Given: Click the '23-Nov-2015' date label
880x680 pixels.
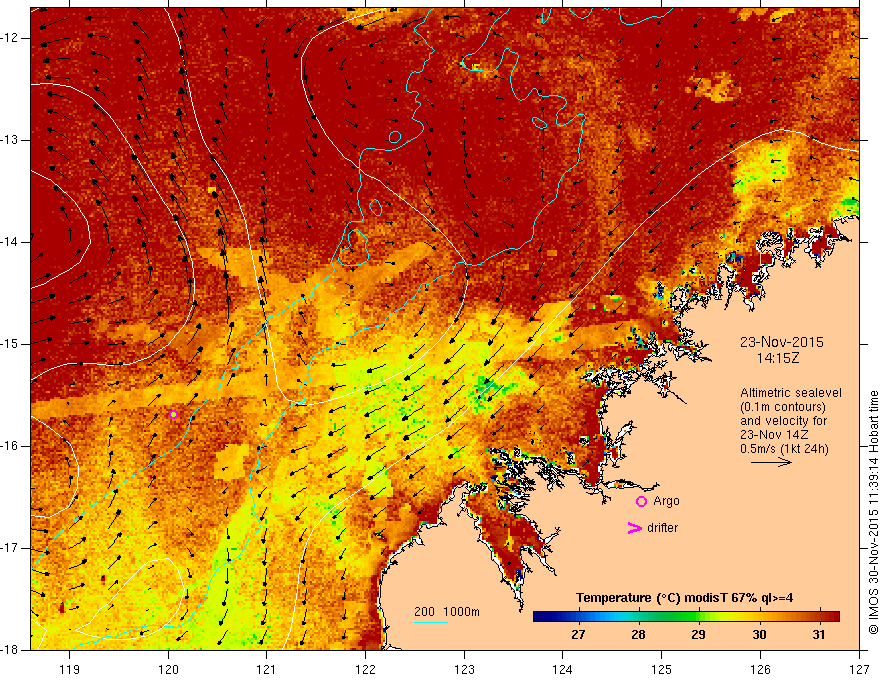Looking at the screenshot, I should 782,342.
